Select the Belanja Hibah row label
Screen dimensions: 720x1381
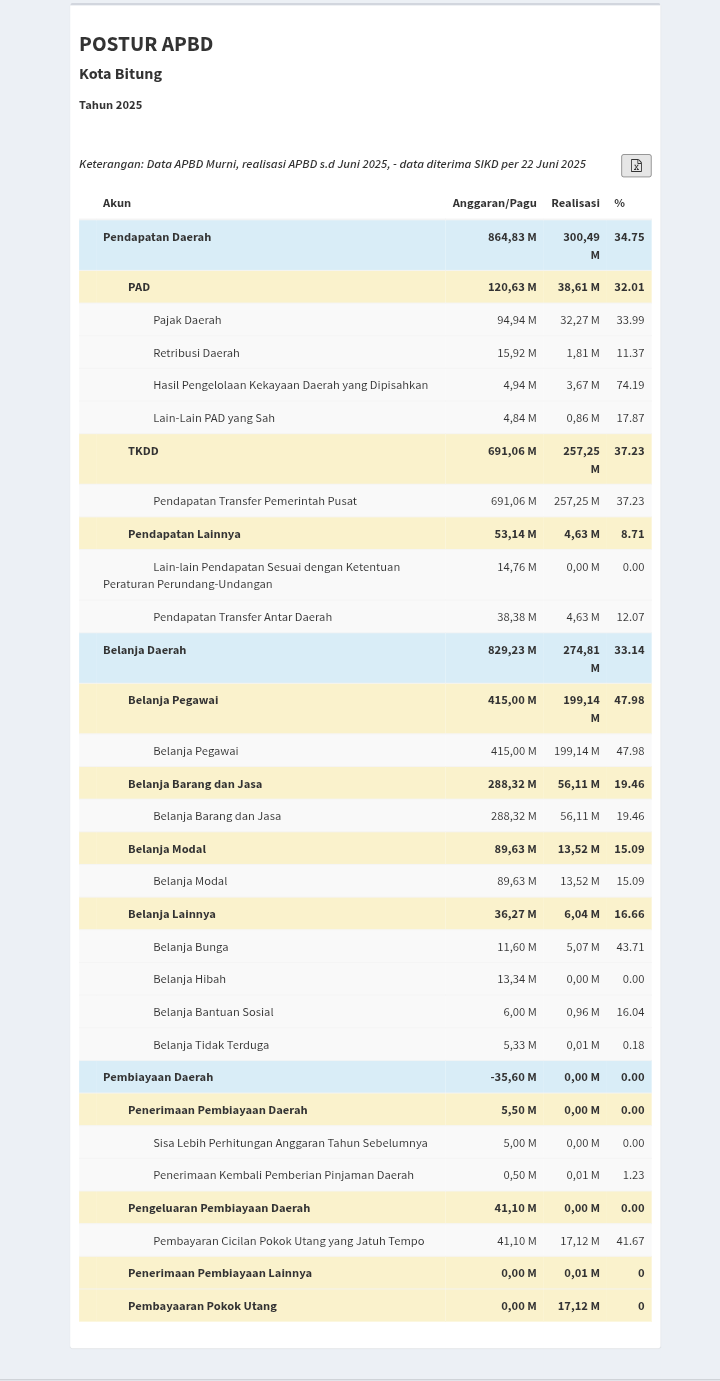point(189,979)
